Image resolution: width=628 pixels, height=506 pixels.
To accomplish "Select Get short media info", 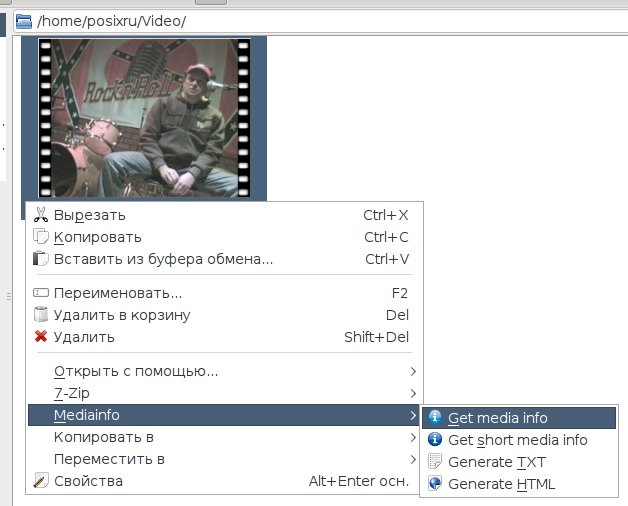I will click(x=519, y=440).
